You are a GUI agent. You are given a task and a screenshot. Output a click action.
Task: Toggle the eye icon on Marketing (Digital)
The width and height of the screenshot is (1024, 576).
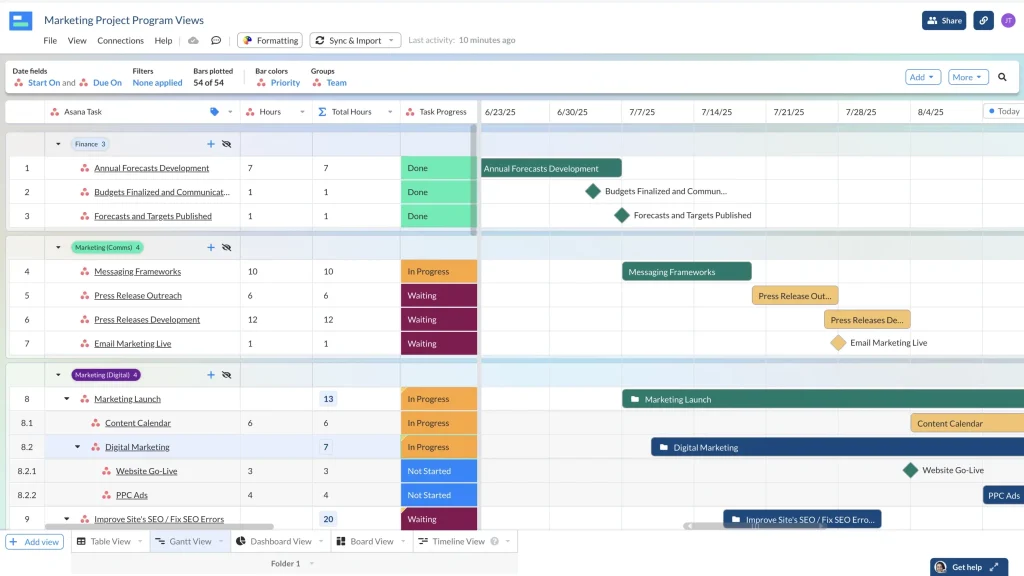pyautogui.click(x=226, y=375)
